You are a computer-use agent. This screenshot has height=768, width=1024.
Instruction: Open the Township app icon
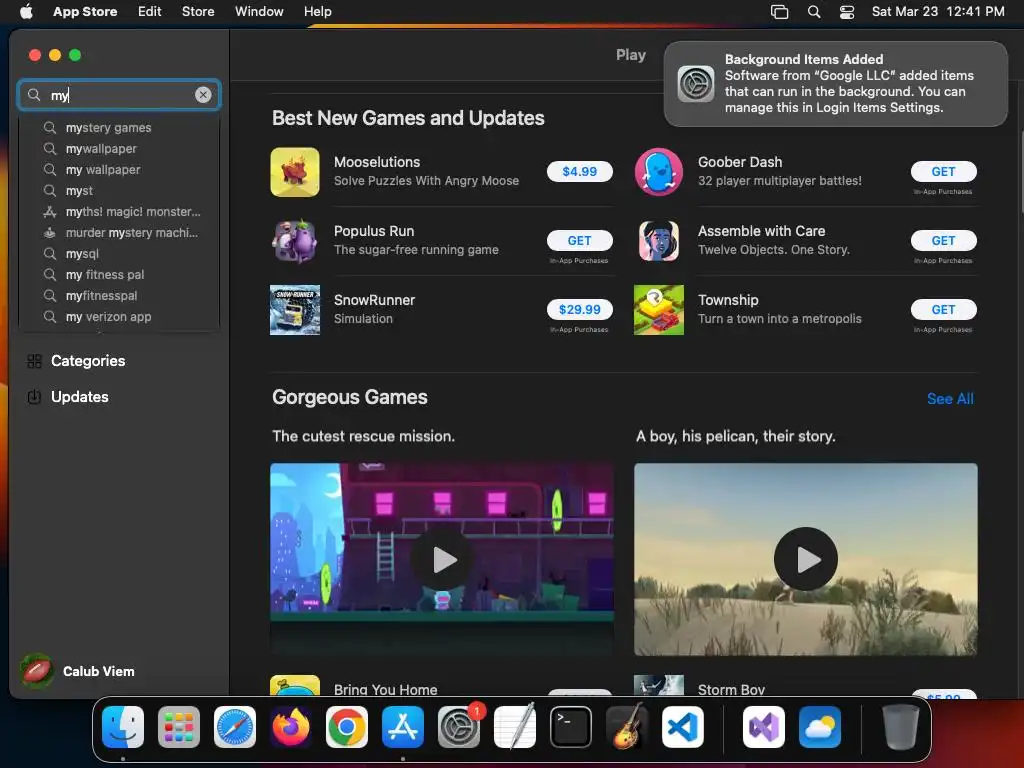[659, 310]
